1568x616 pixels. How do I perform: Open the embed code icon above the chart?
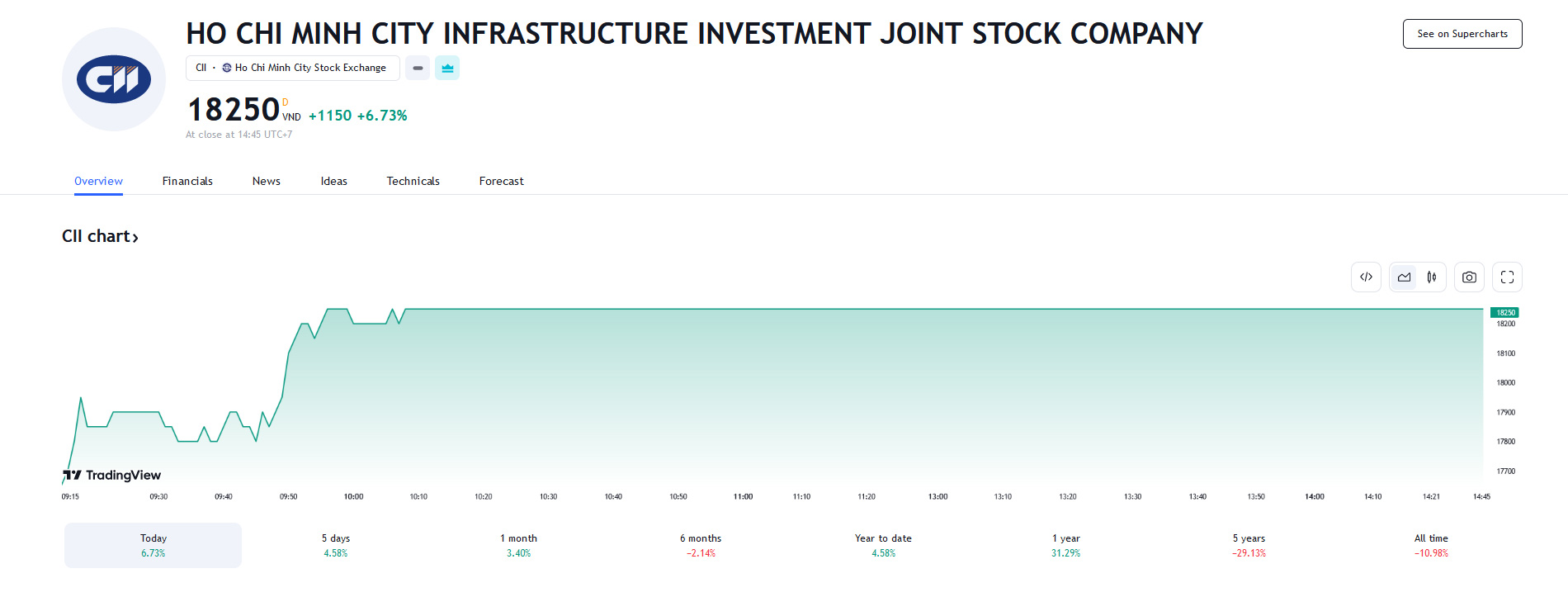pos(1366,277)
